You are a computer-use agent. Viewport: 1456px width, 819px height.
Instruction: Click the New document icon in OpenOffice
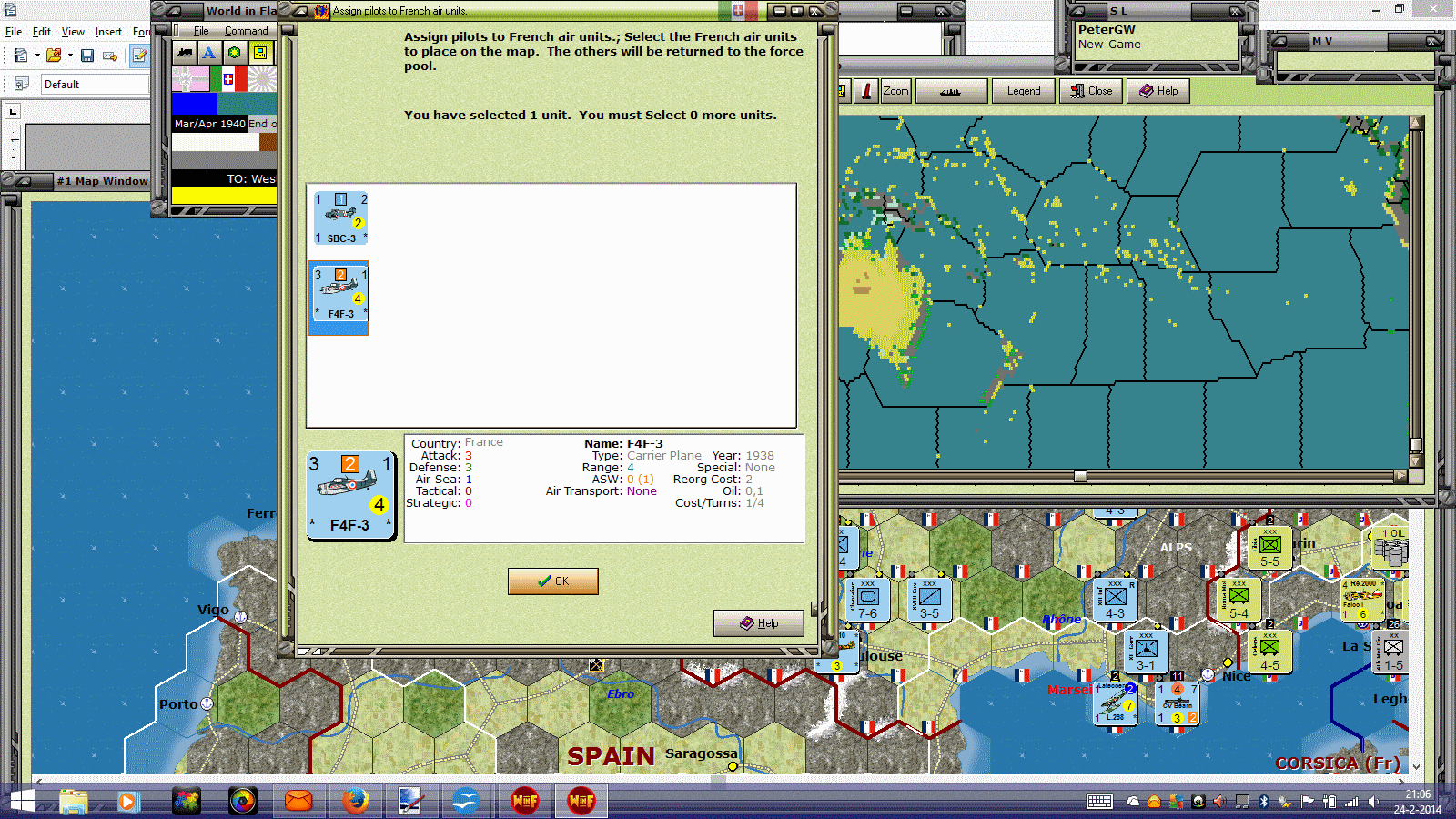tap(21, 56)
